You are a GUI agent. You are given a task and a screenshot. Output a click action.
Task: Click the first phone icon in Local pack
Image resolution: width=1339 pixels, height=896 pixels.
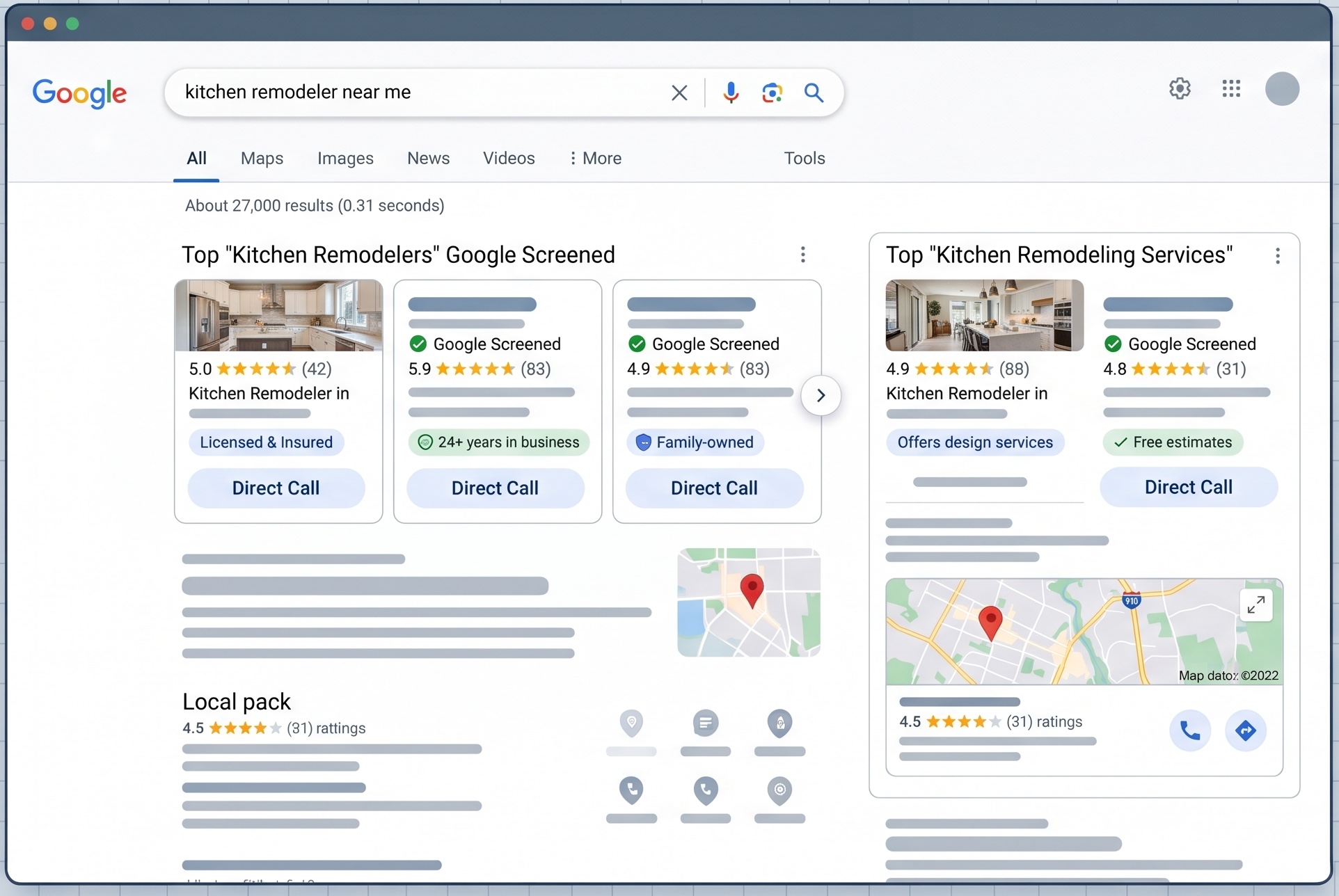631,790
